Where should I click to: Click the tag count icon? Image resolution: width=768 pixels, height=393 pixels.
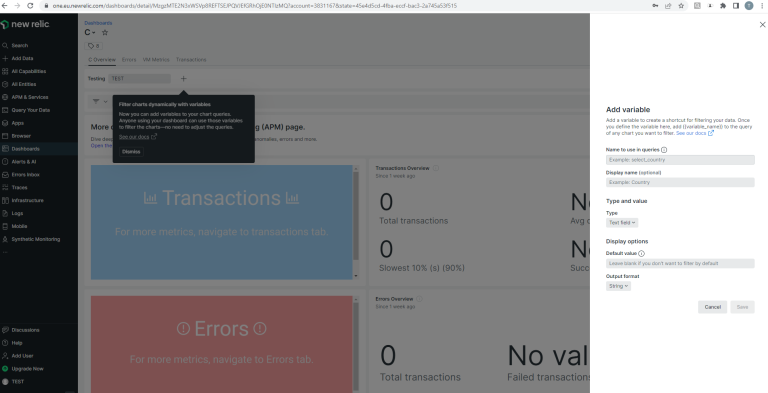(x=93, y=46)
